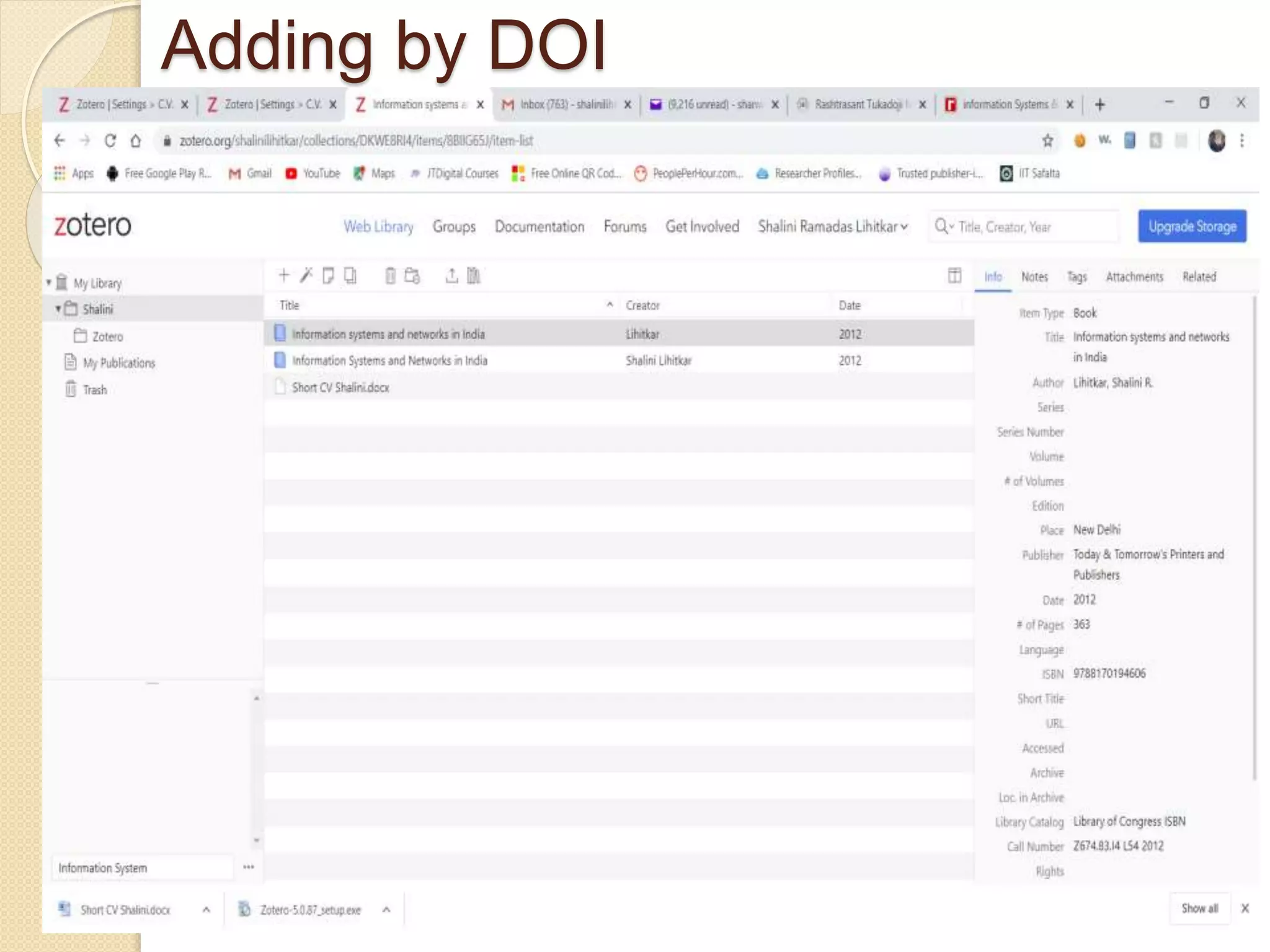
Task: Click Show all downloads
Action: [1199, 908]
